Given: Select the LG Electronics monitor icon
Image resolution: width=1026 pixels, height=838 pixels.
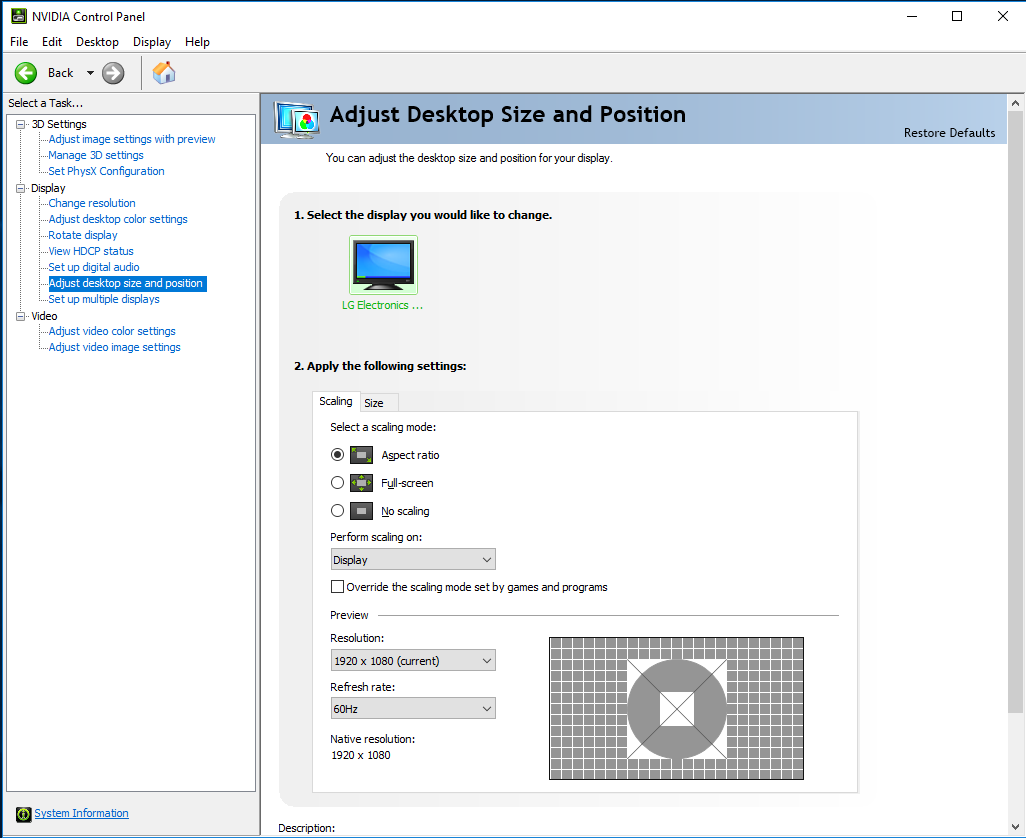Looking at the screenshot, I should pos(383,265).
